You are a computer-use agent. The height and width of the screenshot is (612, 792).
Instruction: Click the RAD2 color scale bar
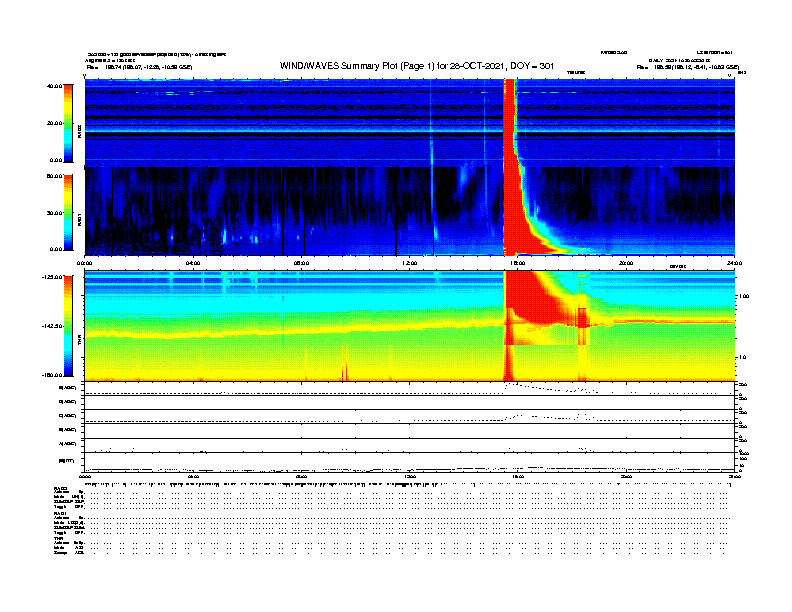pyautogui.click(x=68, y=123)
